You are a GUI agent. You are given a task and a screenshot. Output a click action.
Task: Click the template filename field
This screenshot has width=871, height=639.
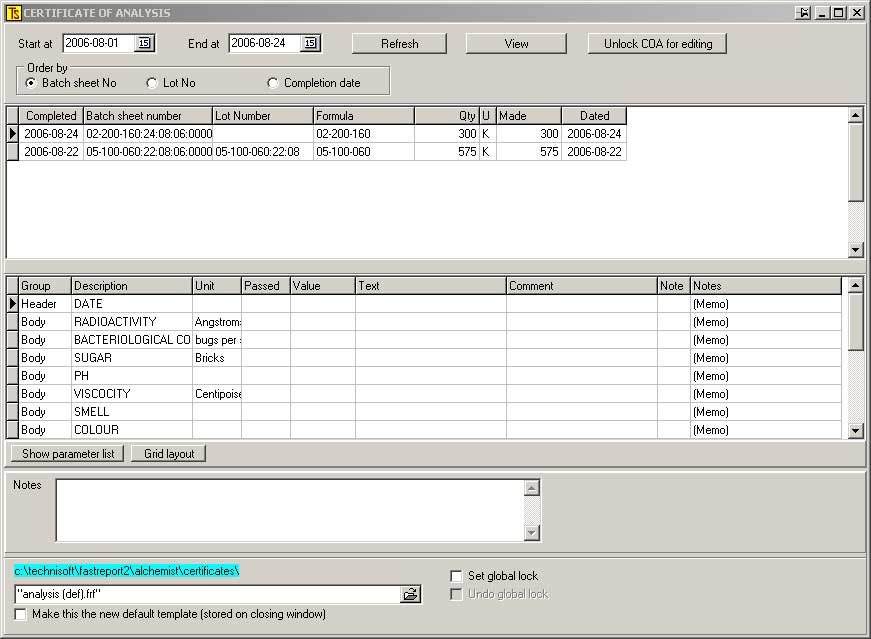click(x=207, y=595)
